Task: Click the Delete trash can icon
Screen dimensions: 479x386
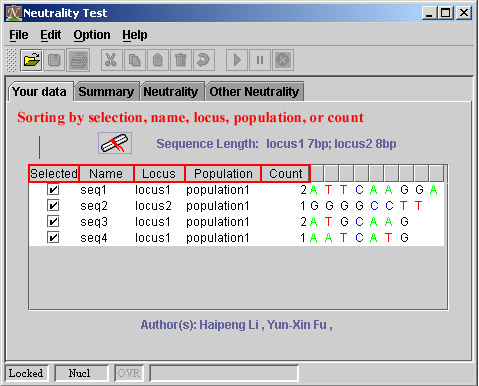Action: (181, 60)
